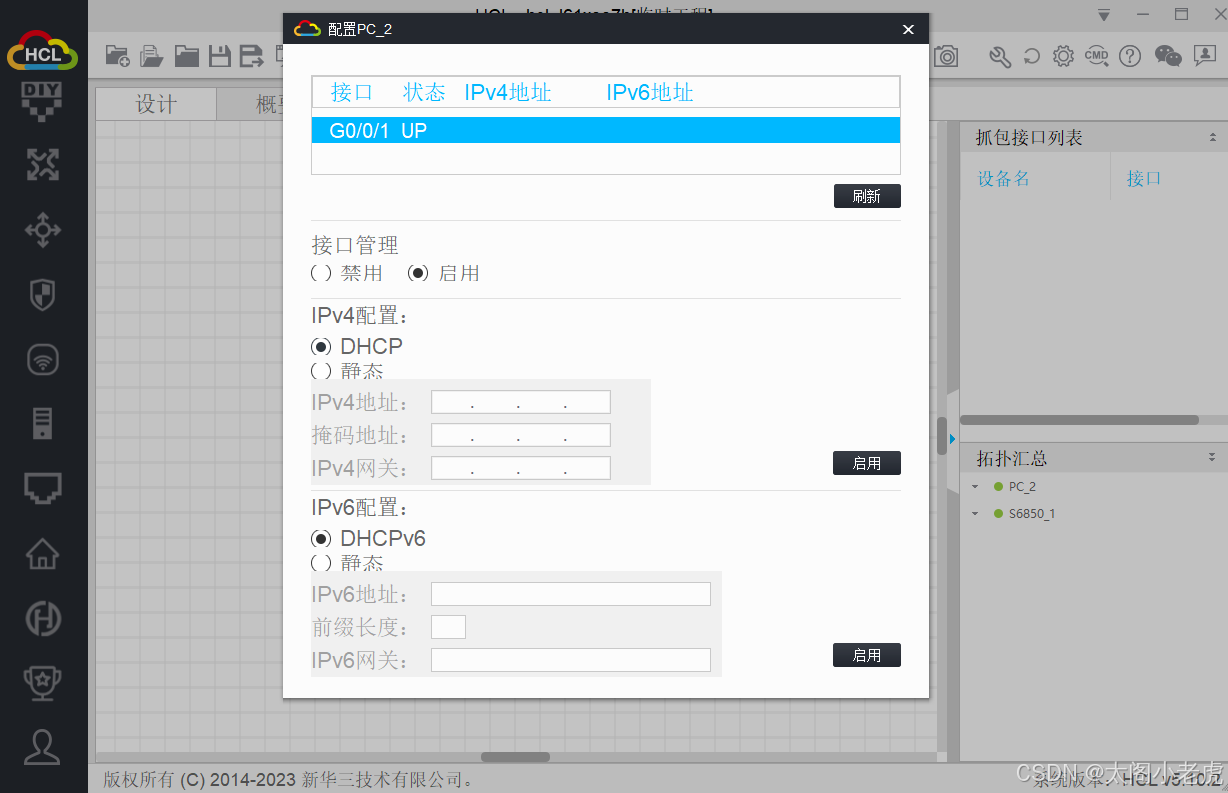
Task: Select the DHCPv6 radio button
Action: pyautogui.click(x=321, y=538)
